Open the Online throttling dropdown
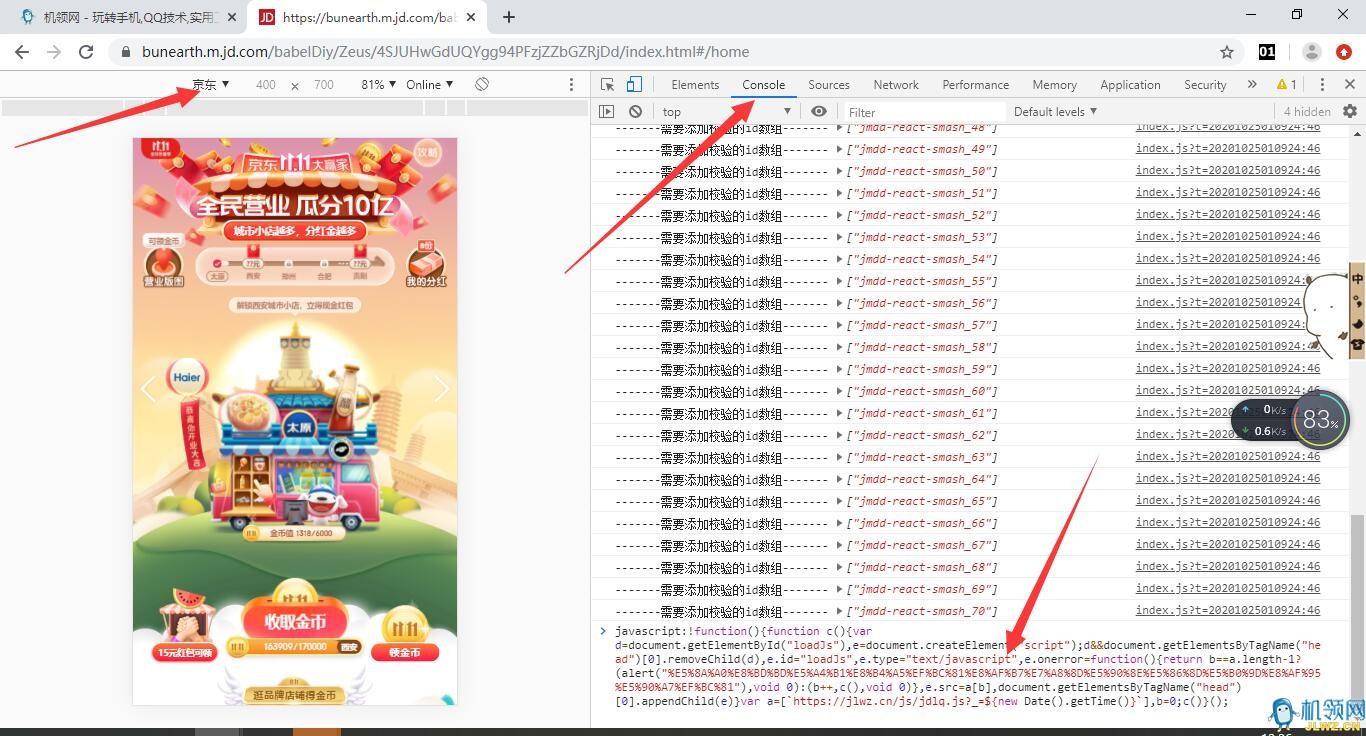Image resolution: width=1366 pixels, height=736 pixels. pyautogui.click(x=430, y=85)
